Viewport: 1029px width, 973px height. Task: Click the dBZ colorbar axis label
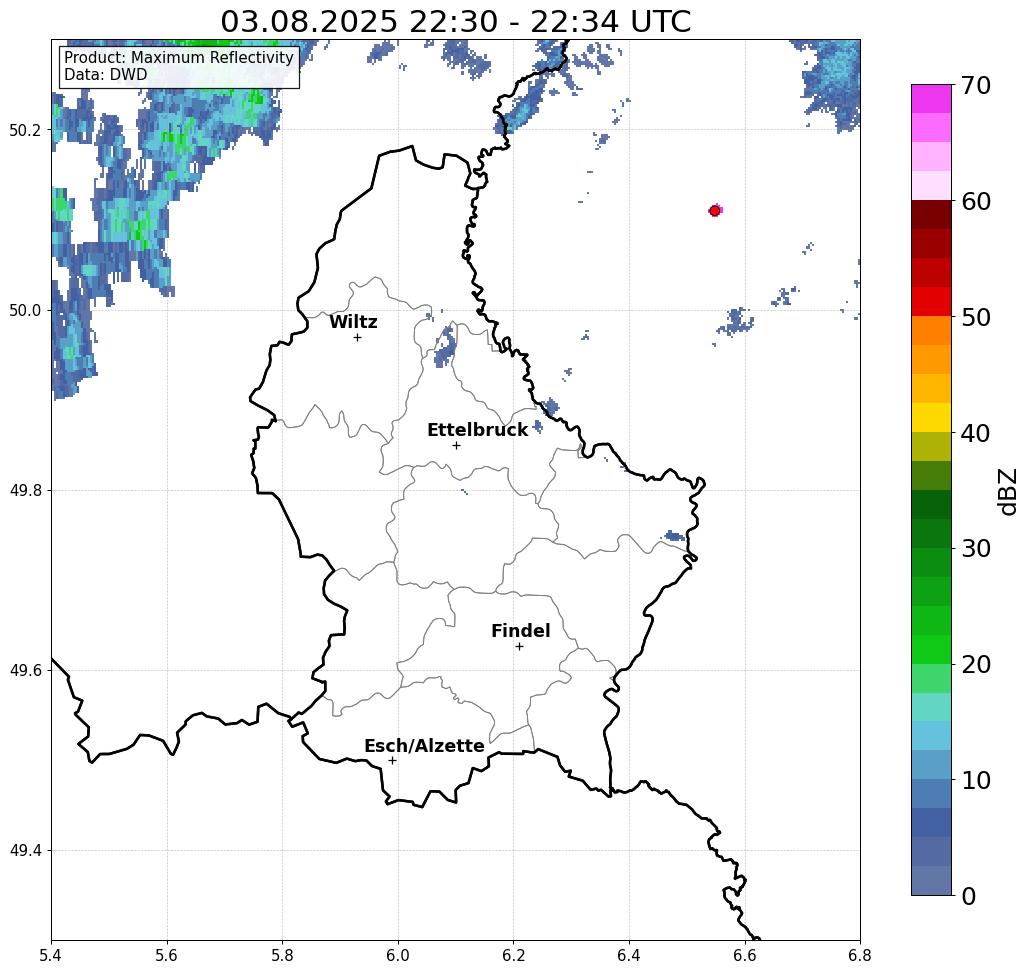tap(1007, 491)
